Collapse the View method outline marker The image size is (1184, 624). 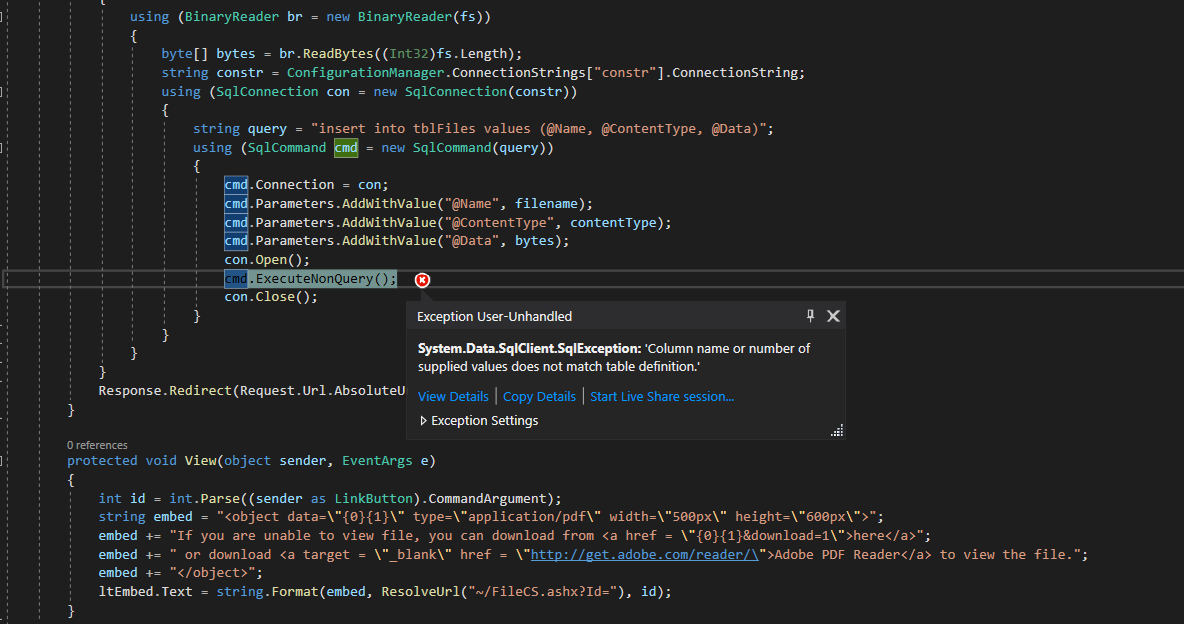click(2, 461)
